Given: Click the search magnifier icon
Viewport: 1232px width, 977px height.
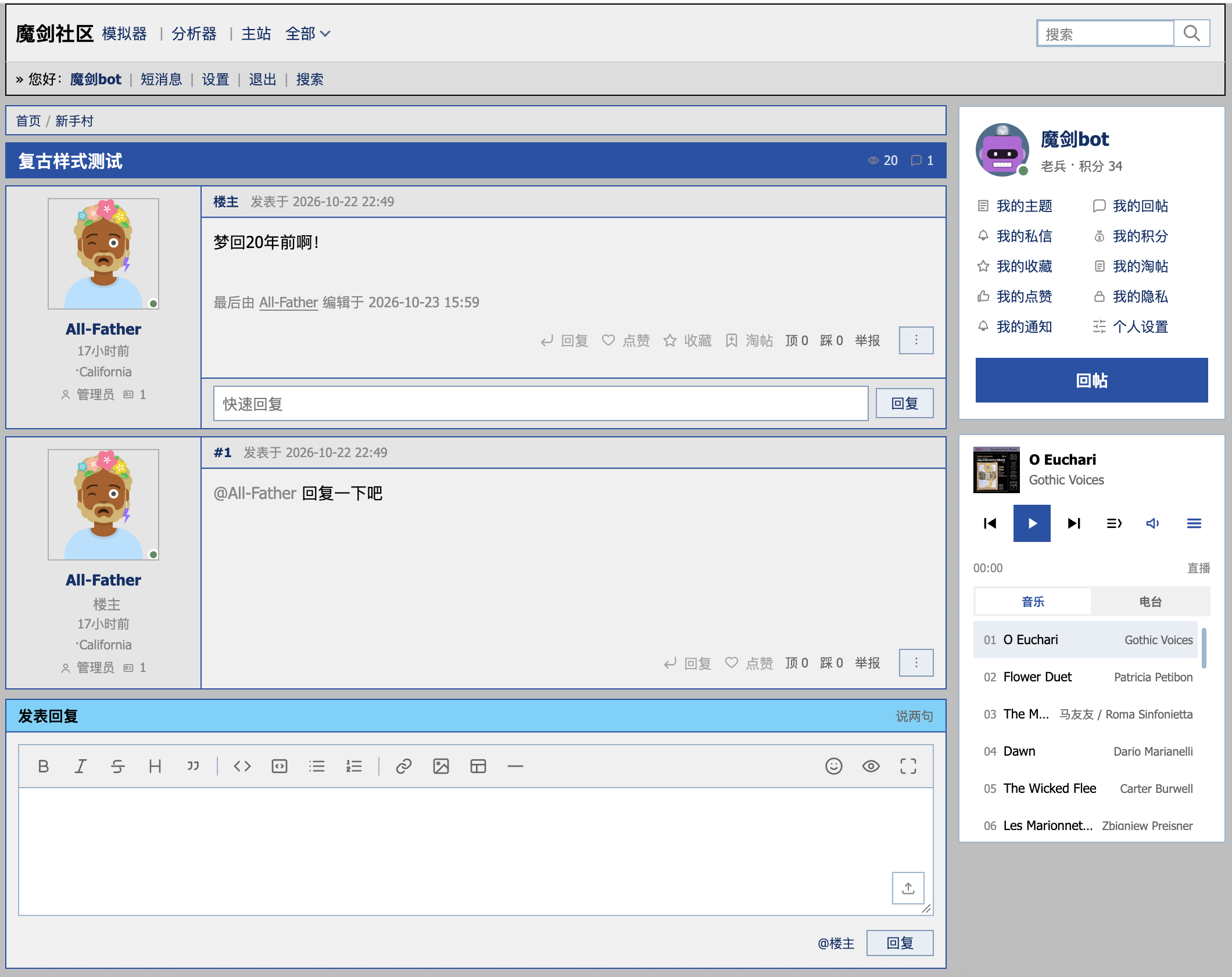Looking at the screenshot, I should pos(1192,34).
